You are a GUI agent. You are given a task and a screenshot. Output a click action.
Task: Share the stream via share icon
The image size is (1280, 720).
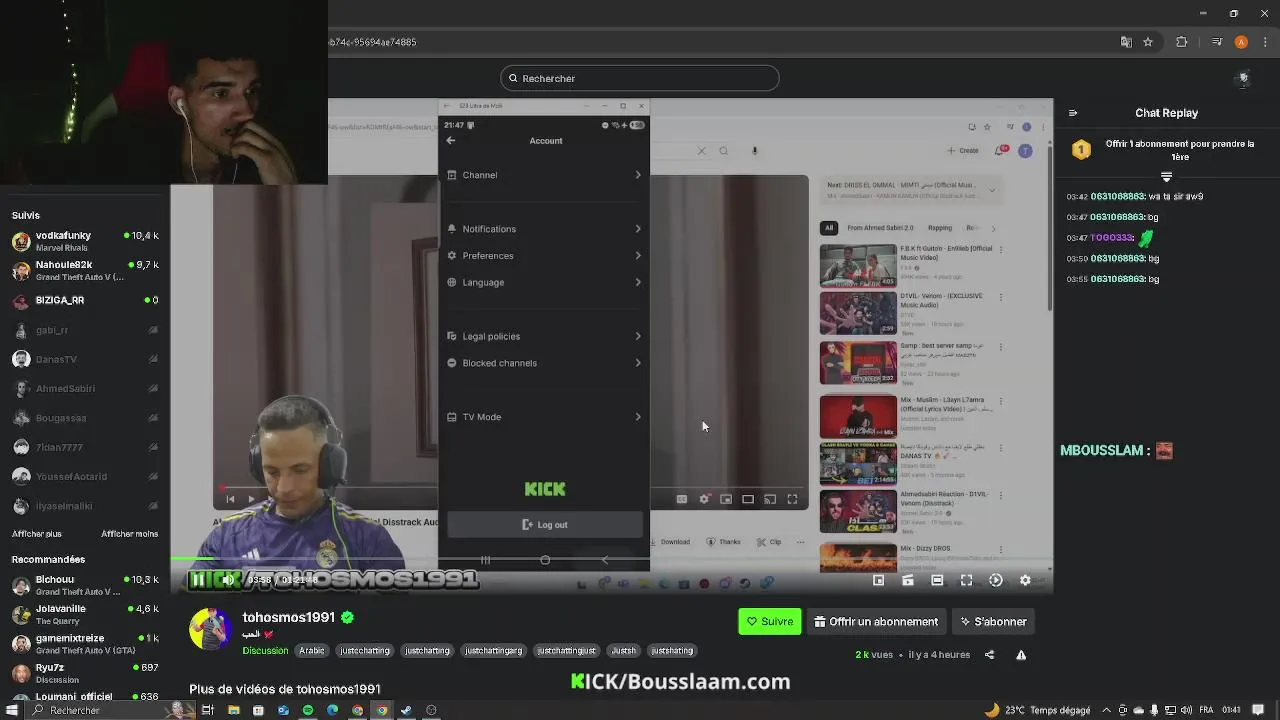990,655
